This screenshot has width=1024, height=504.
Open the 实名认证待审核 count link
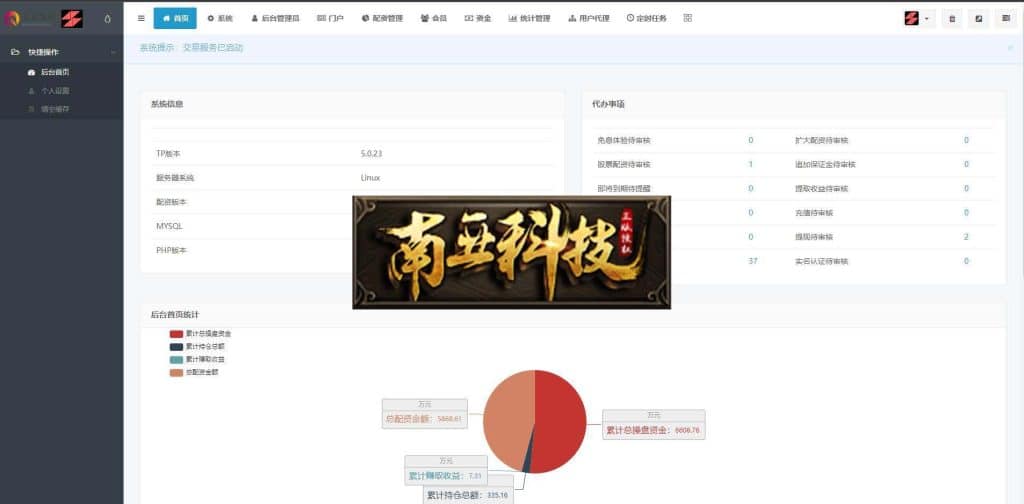coord(966,260)
